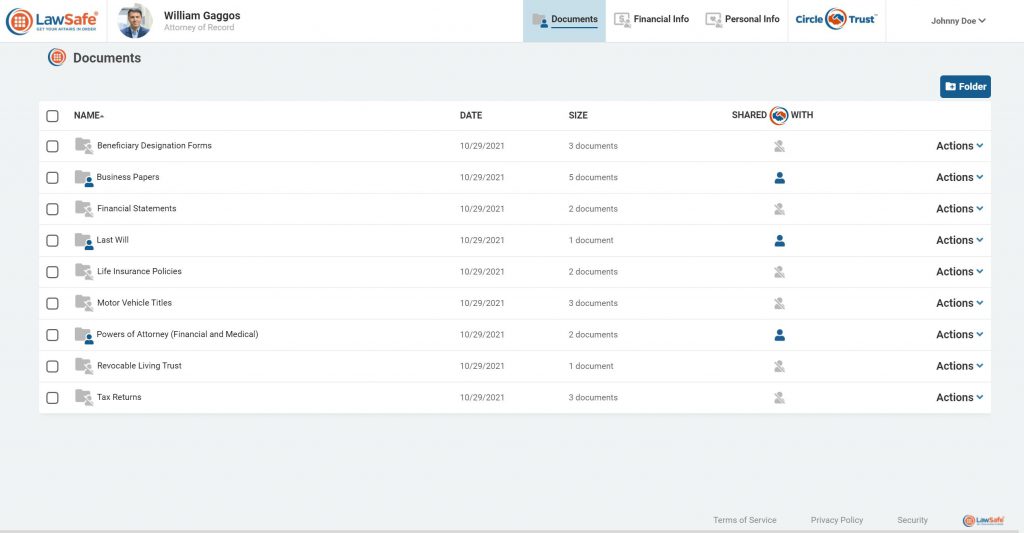Check the Tax Returns checkbox

pyautogui.click(x=52, y=397)
